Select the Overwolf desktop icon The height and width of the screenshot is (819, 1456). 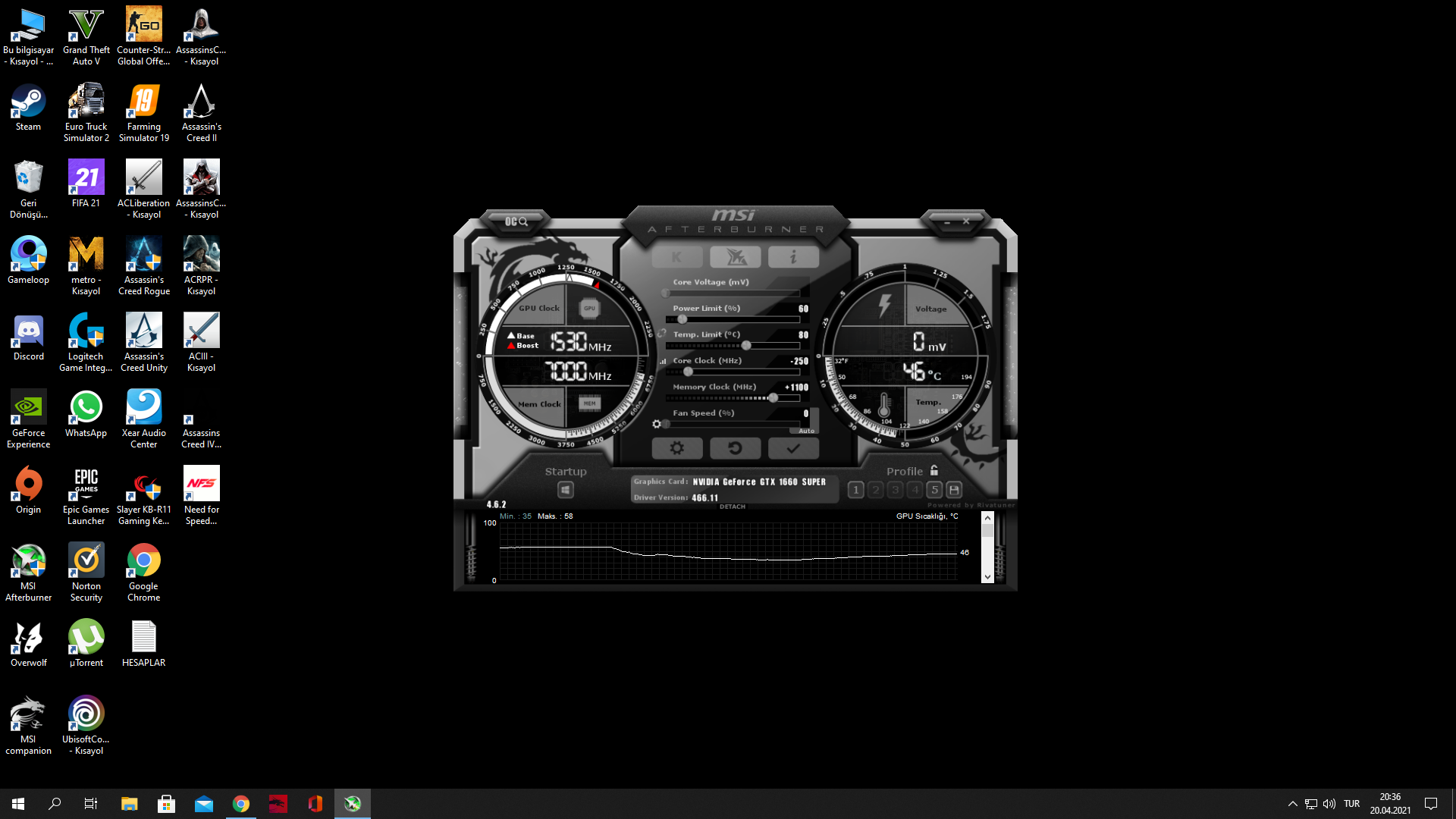28,644
